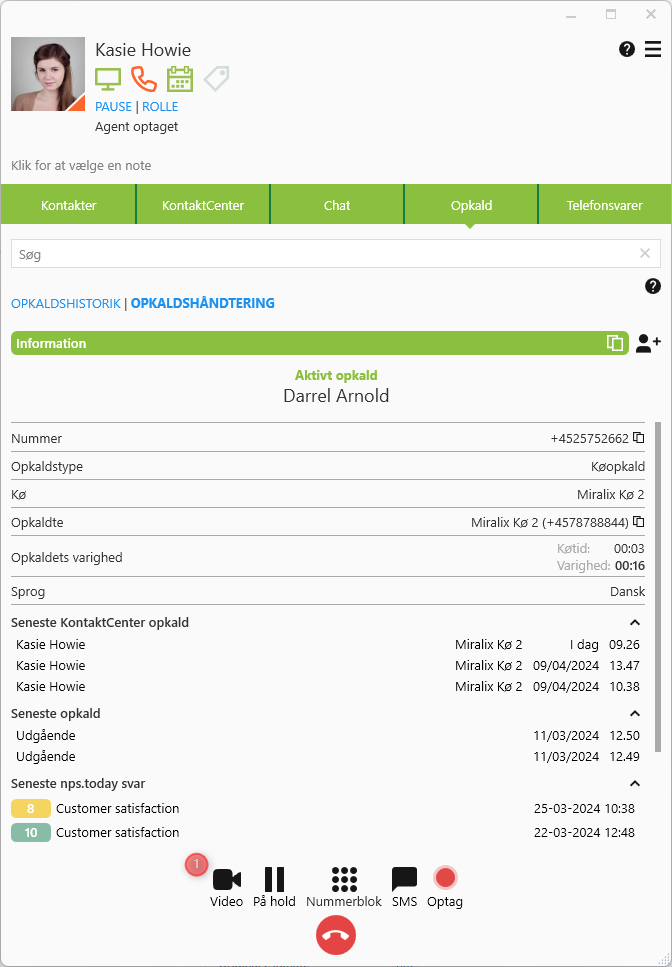This screenshot has width=672, height=967.
Task: Hang up the active call
Action: click(336, 935)
